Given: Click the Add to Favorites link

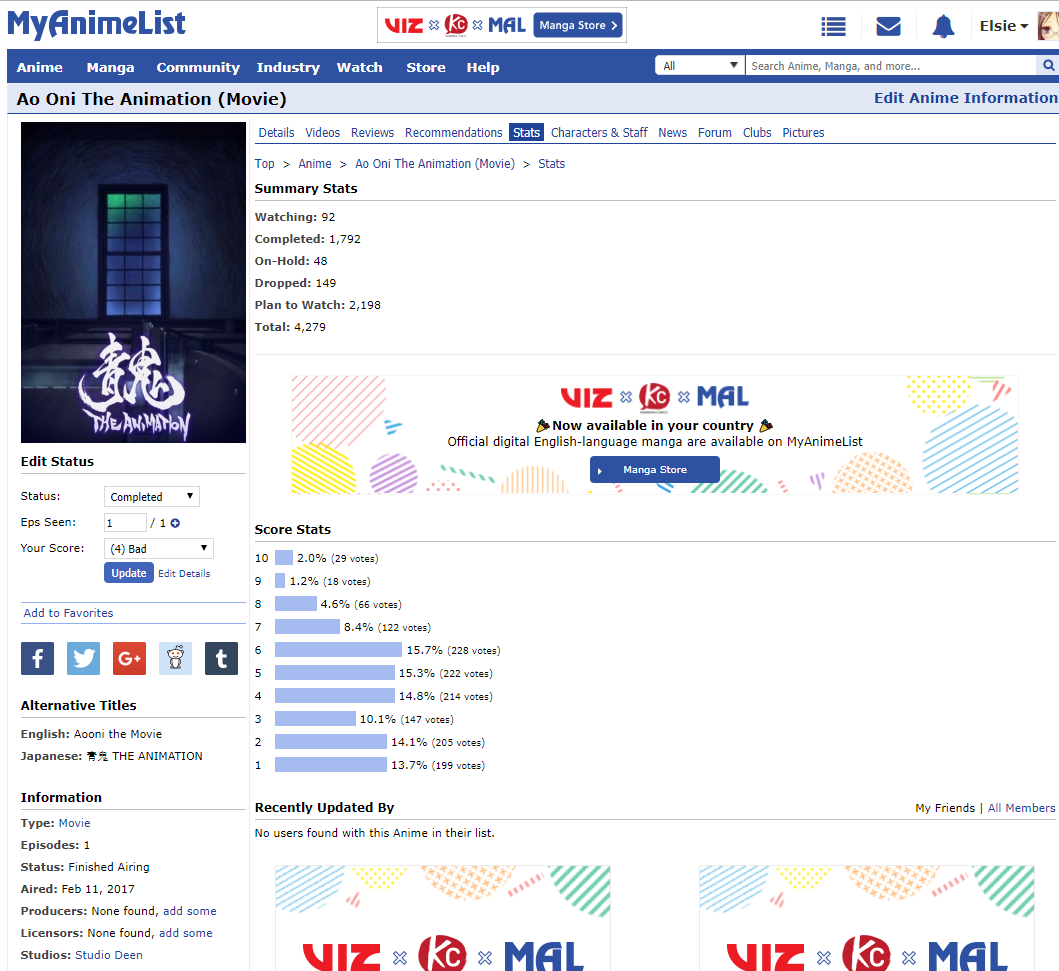Looking at the screenshot, I should pos(68,613).
